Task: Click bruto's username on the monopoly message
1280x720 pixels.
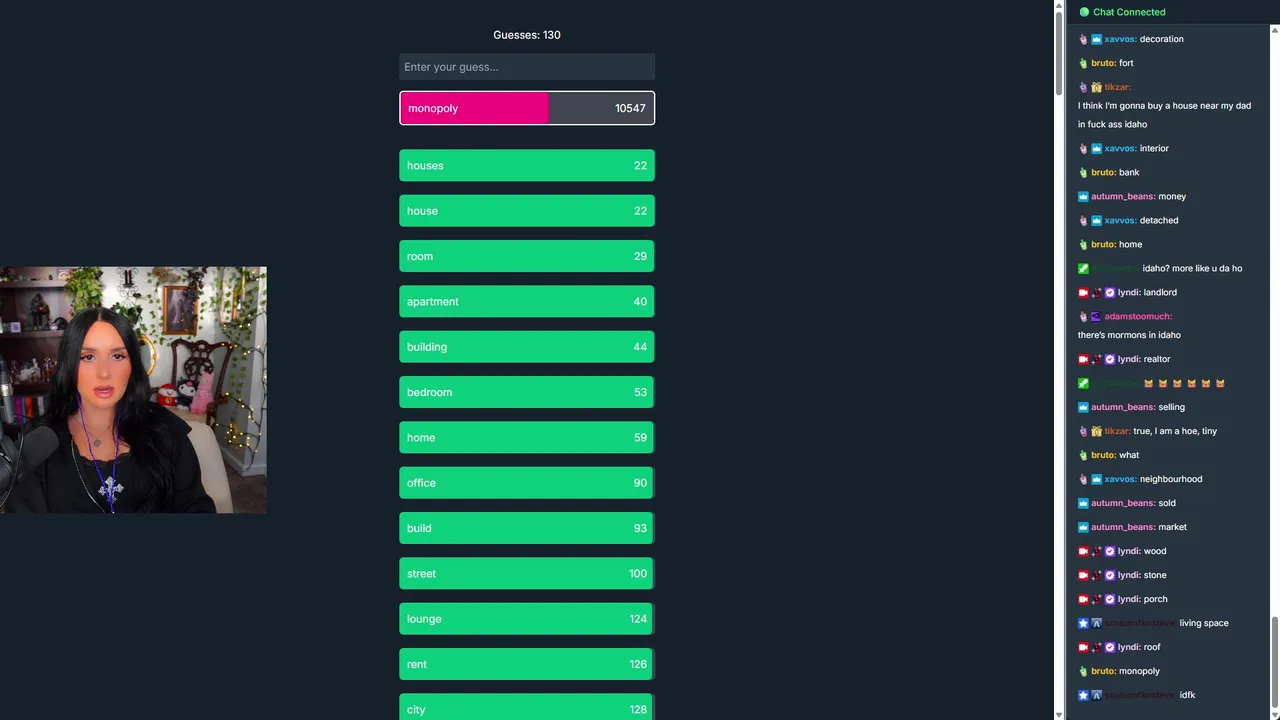Action: pos(1103,671)
